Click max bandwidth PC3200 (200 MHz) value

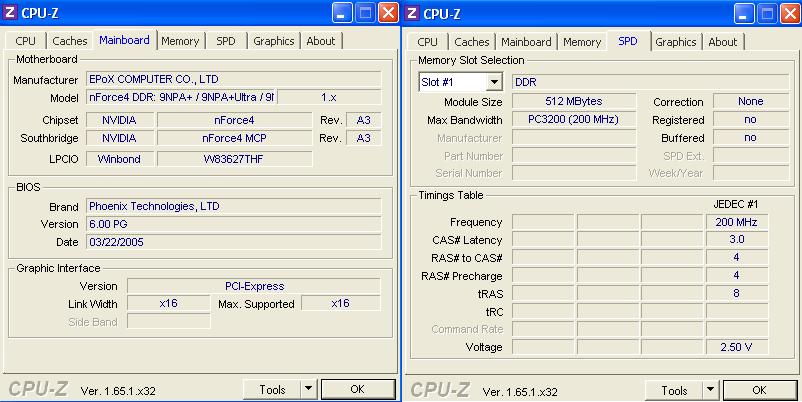(574, 119)
